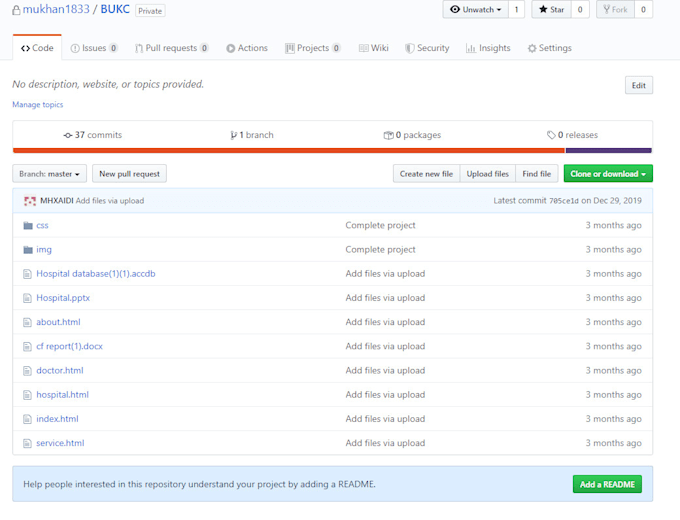Open the Unwatch notifications dropdown
Viewport: 680px width, 520px height.
click(475, 10)
